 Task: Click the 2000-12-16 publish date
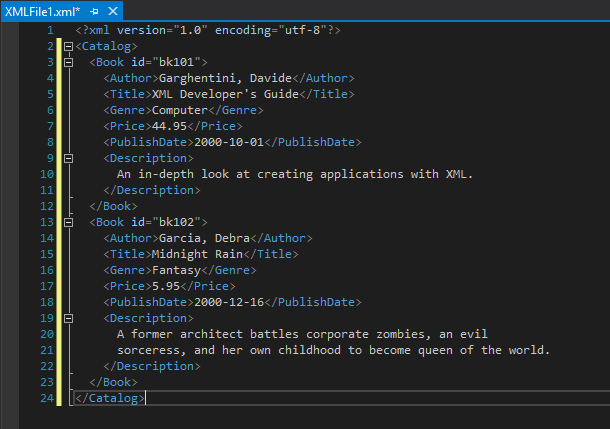click(228, 302)
